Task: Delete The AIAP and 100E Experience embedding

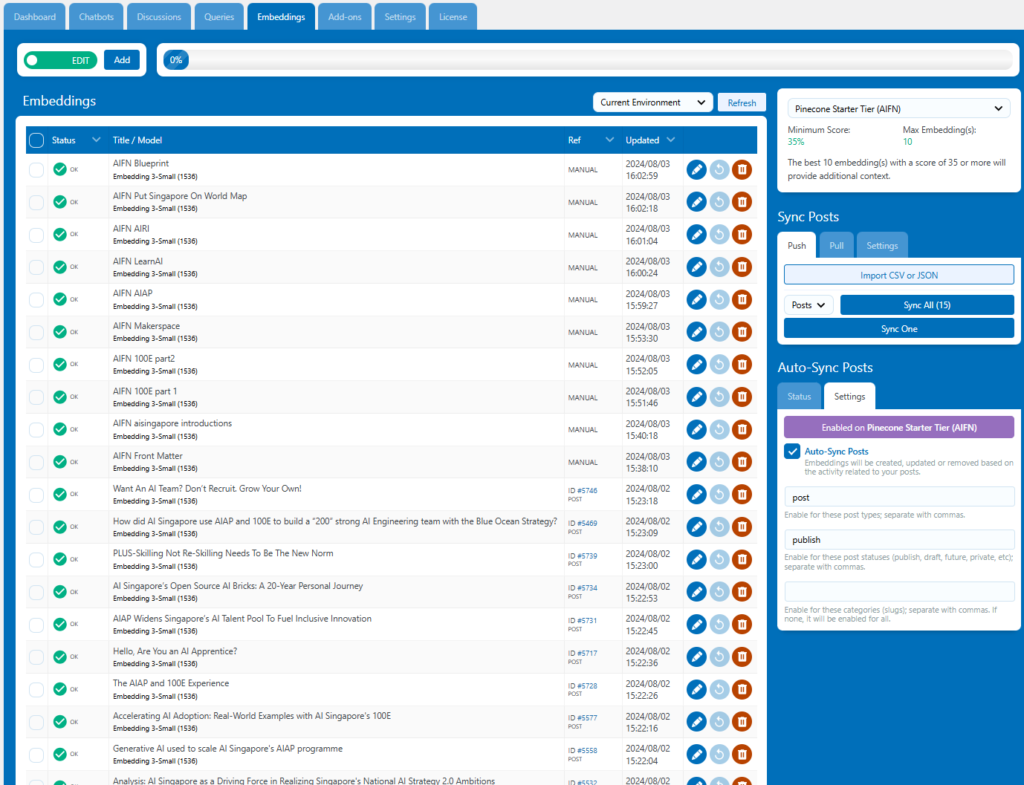Action: [x=741, y=690]
